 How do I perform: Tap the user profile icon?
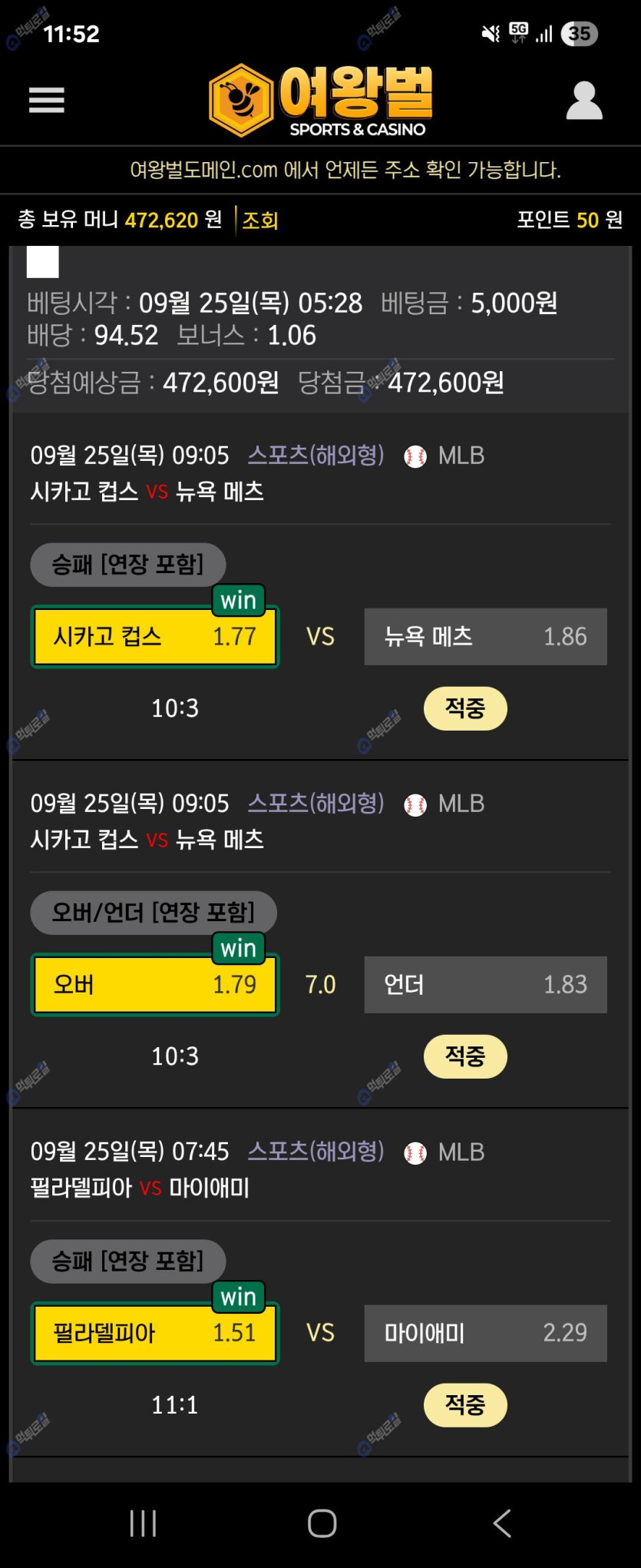(x=584, y=101)
